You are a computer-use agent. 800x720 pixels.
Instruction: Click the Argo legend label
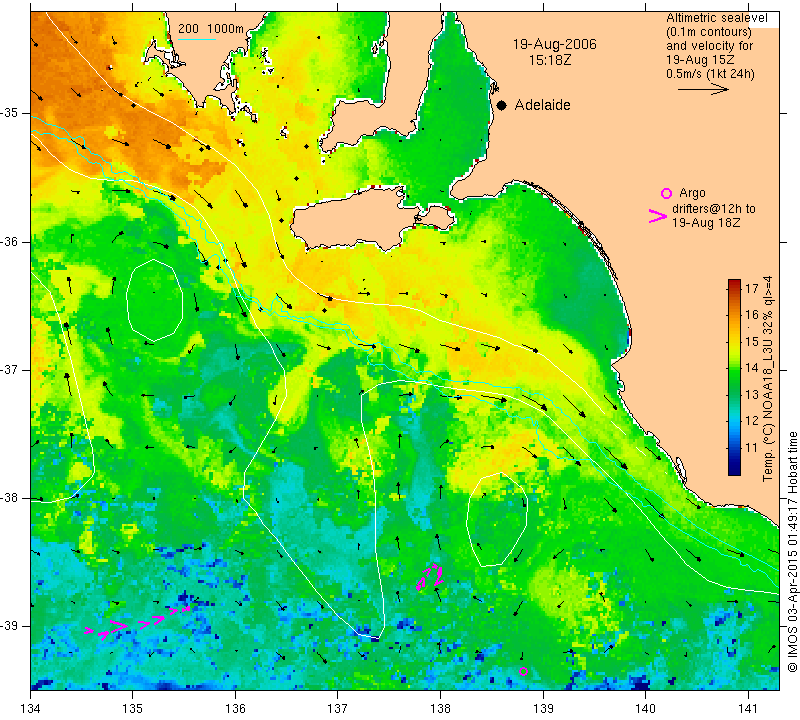[692, 193]
